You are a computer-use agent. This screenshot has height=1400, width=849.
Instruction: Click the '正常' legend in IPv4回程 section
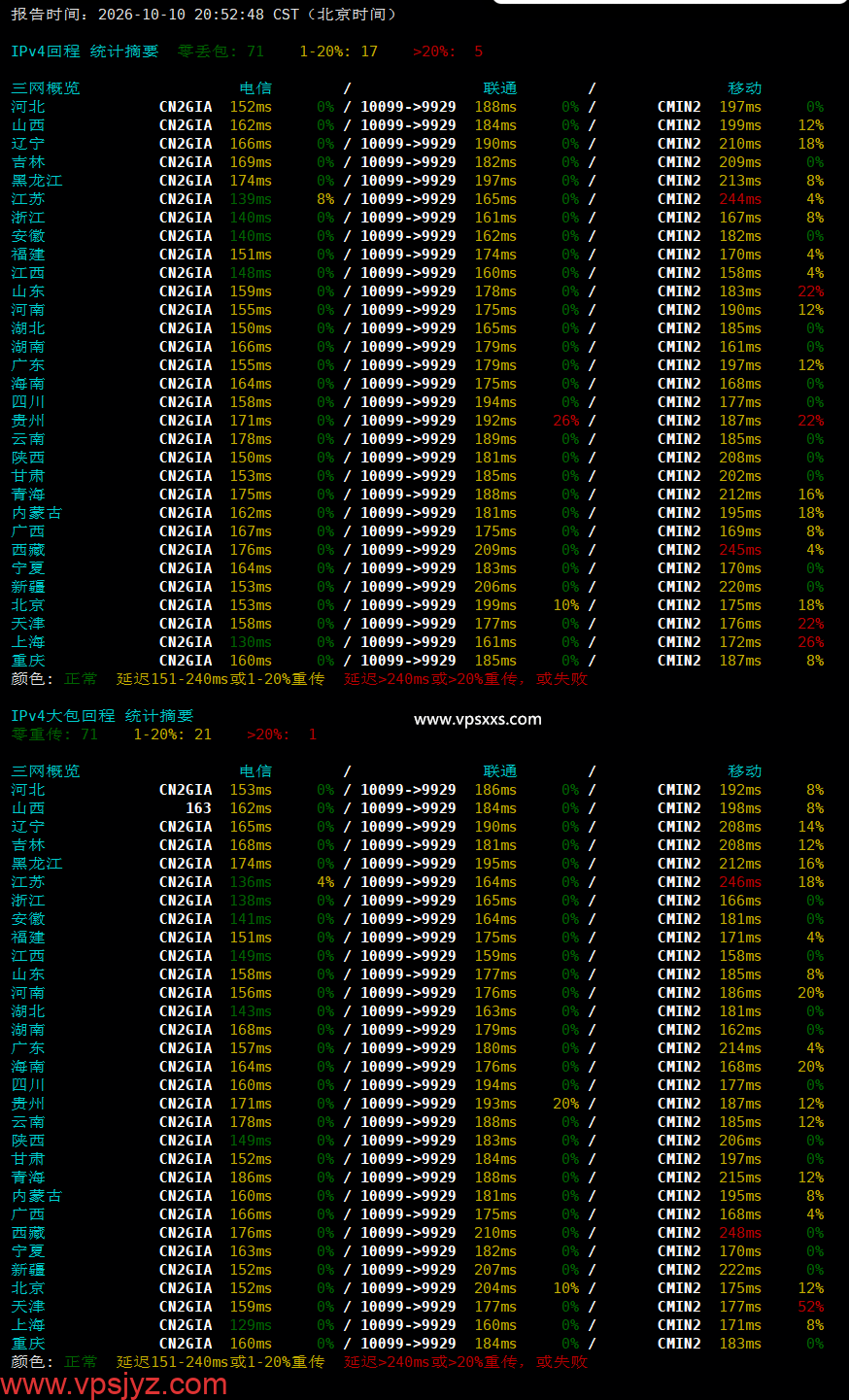coord(81,679)
